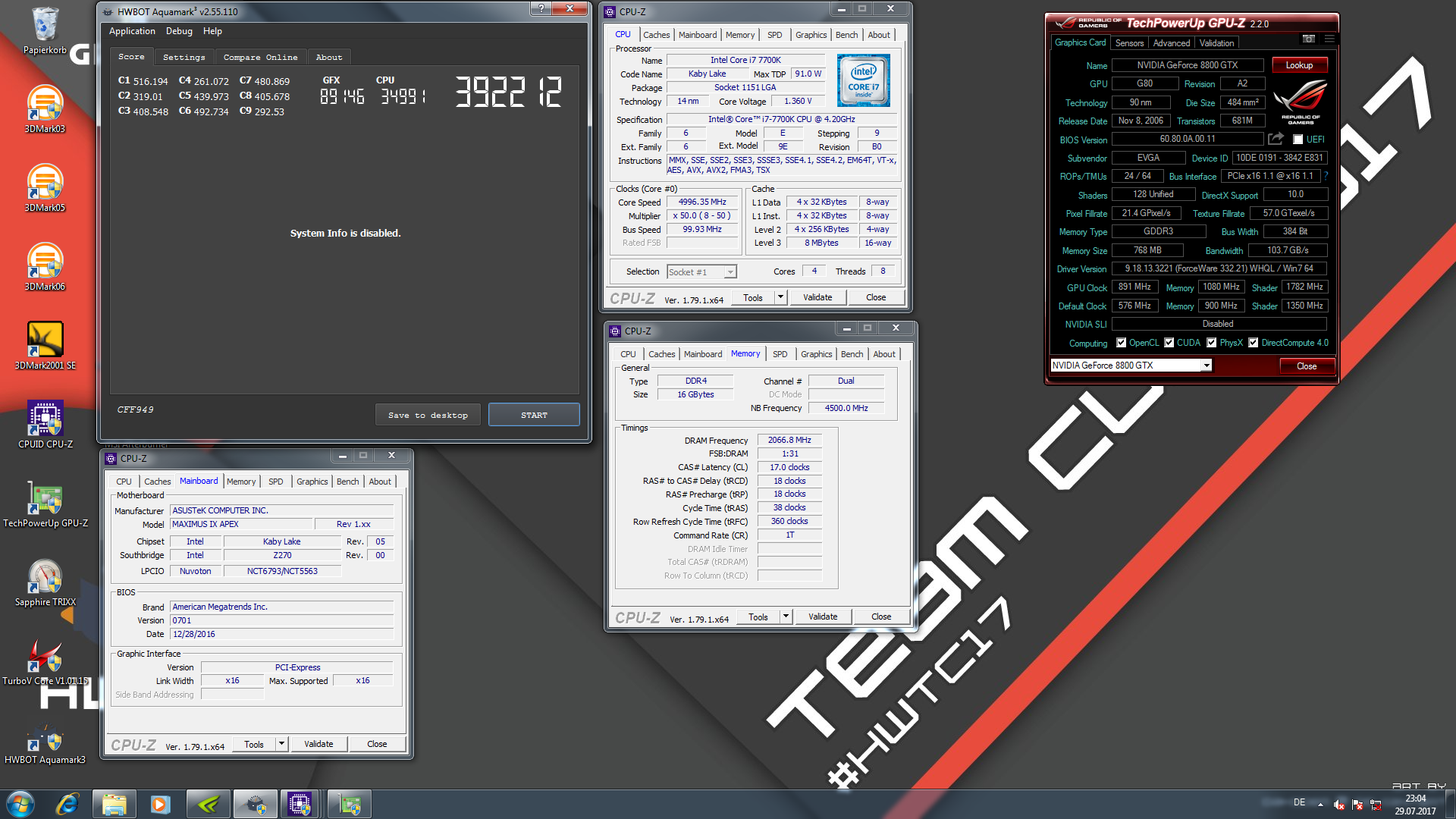The height and width of the screenshot is (819, 1456).
Task: Switch to the CPU-Z taskbar button
Action: [300, 804]
